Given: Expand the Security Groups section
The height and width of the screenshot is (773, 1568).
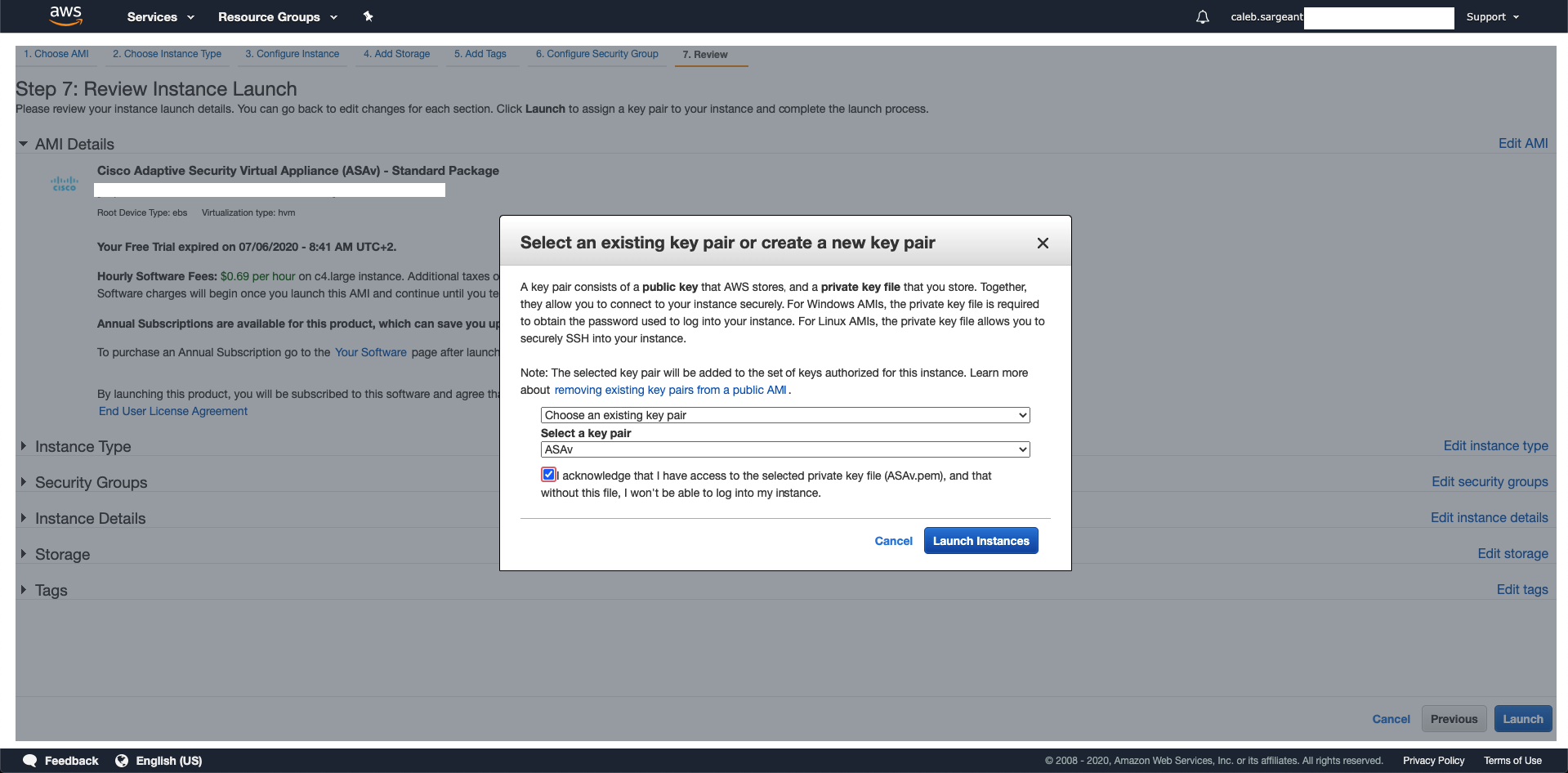Looking at the screenshot, I should (23, 482).
